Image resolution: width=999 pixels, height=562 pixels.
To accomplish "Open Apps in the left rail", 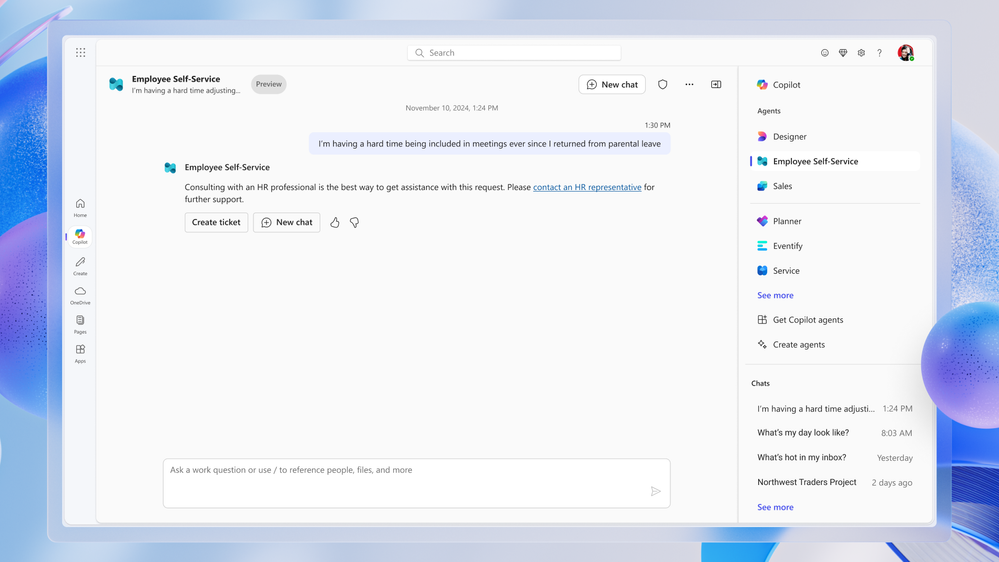I will (x=80, y=354).
